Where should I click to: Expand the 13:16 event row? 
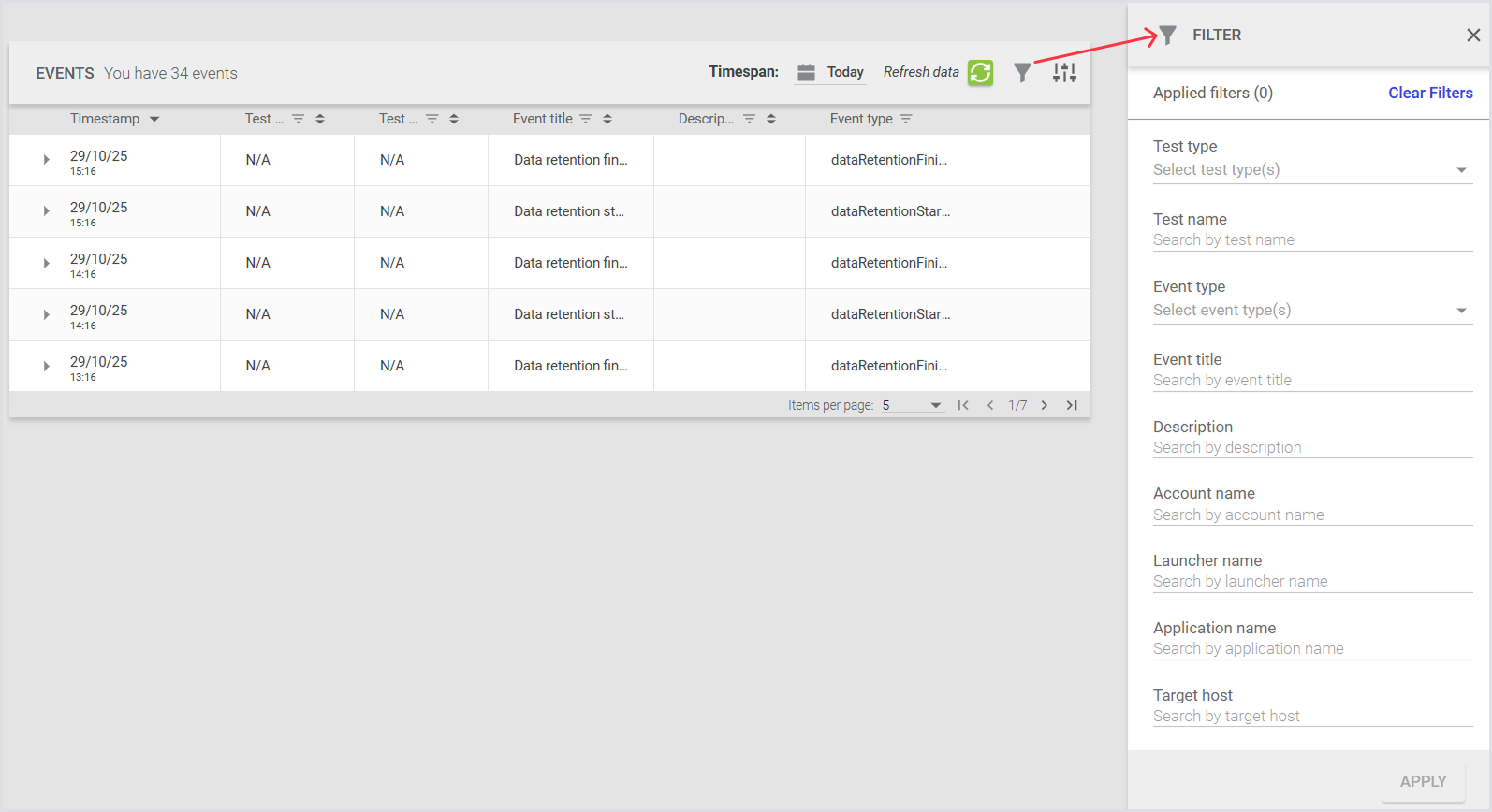point(46,366)
